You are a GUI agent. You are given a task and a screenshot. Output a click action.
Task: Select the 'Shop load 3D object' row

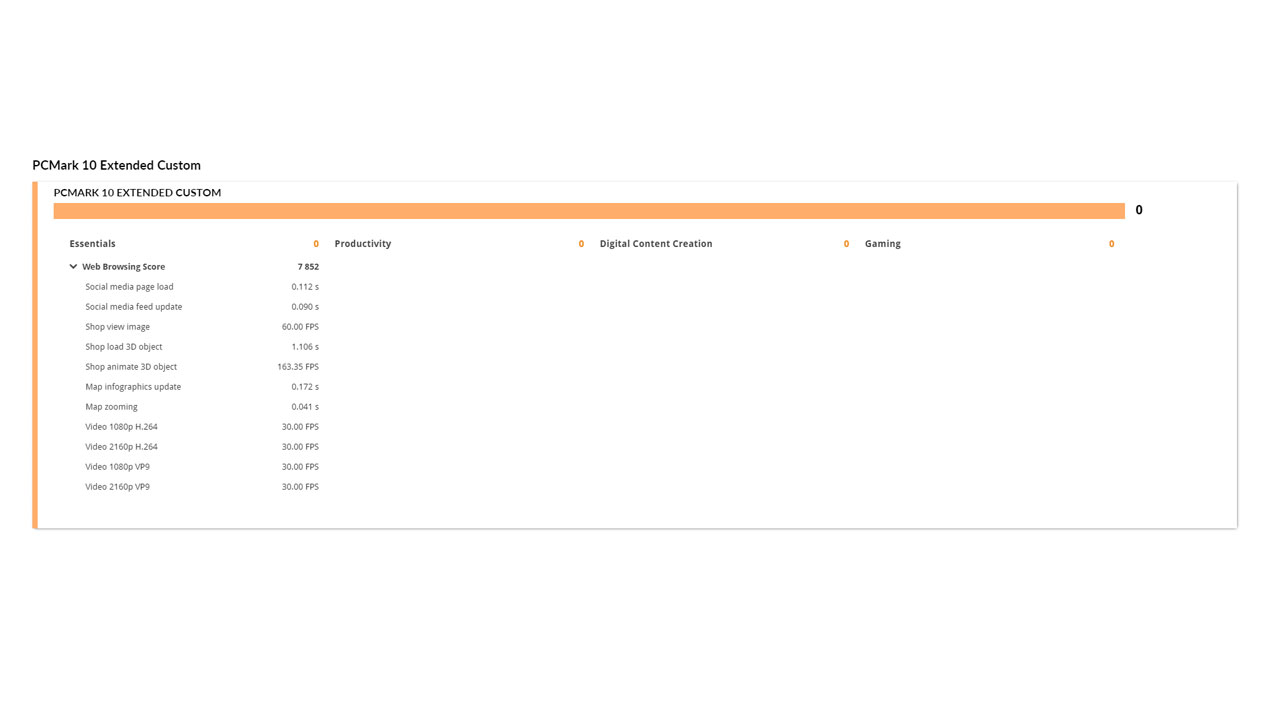tap(202, 347)
